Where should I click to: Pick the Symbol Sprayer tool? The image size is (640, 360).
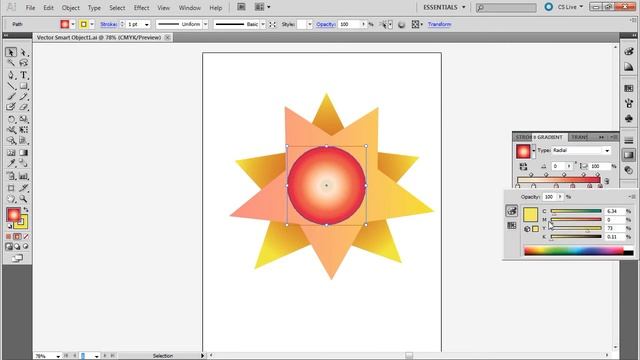[11, 176]
